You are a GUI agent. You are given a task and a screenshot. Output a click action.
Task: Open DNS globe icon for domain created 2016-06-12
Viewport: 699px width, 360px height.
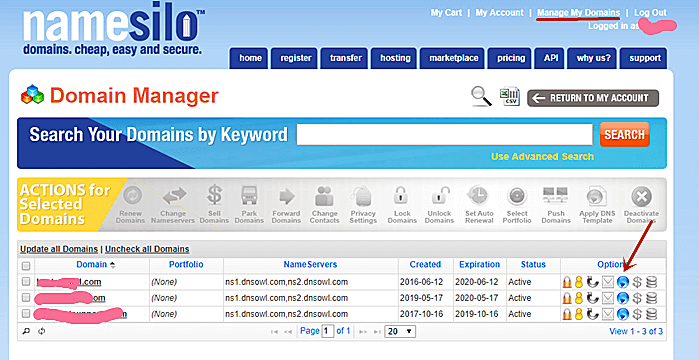pyautogui.click(x=623, y=282)
